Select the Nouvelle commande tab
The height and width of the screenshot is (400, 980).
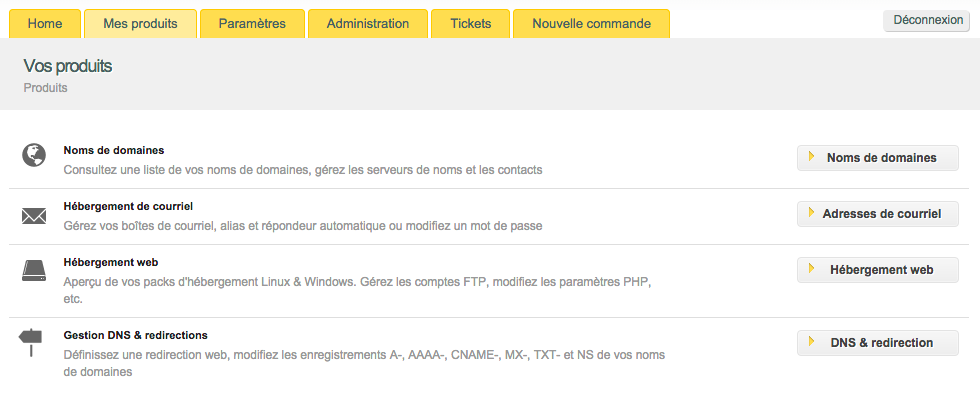591,23
